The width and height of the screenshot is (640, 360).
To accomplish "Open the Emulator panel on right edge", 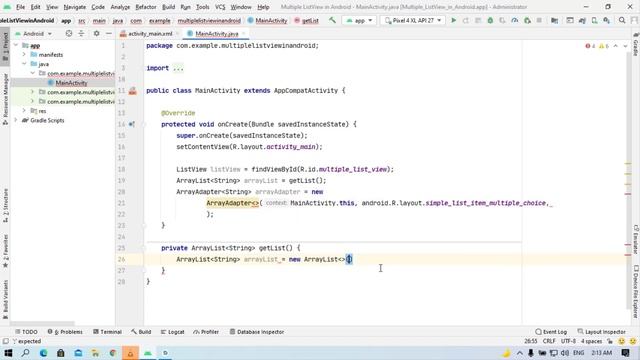I will 636,239.
